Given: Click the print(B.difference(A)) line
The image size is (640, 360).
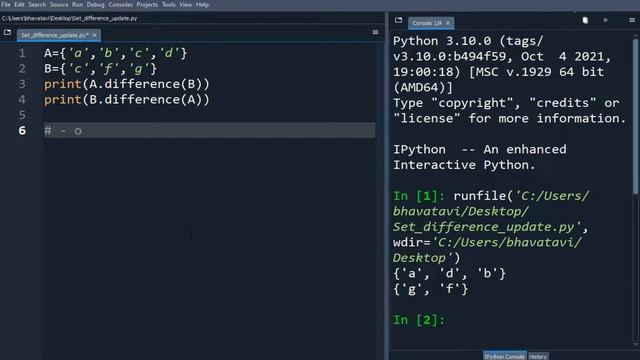Looking at the screenshot, I should click(x=127, y=100).
